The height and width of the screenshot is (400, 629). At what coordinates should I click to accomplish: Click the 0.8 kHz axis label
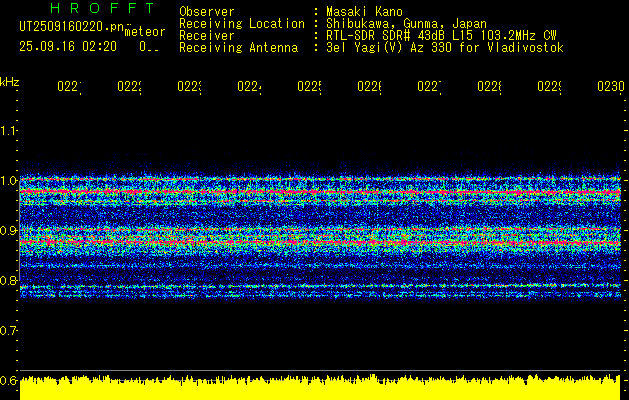tap(8, 280)
